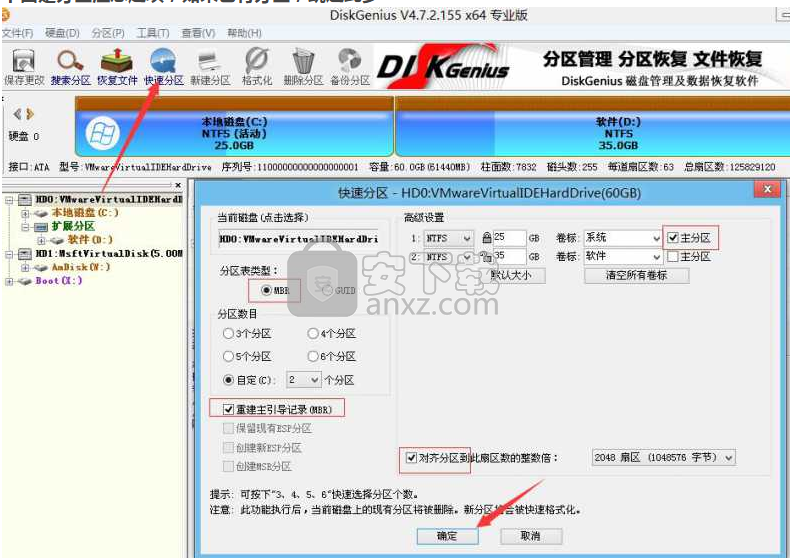The width and height of the screenshot is (790, 558).
Task: Click Clear All Volume Labels (清空所有卷标) button
Action: point(636,275)
